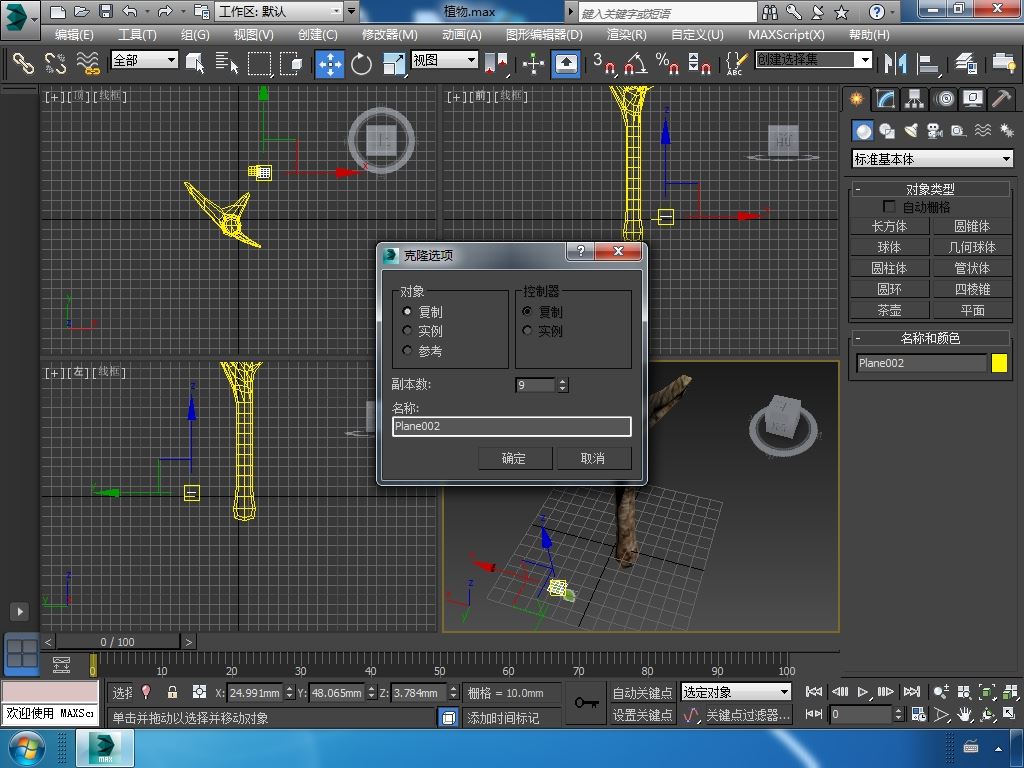Select the Move tool in main toolbar

tap(330, 64)
